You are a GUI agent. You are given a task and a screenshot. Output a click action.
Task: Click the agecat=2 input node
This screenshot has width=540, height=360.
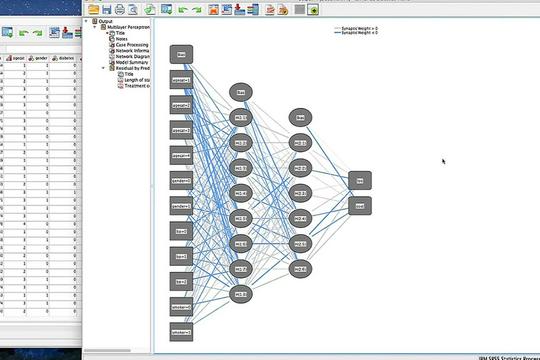181,105
